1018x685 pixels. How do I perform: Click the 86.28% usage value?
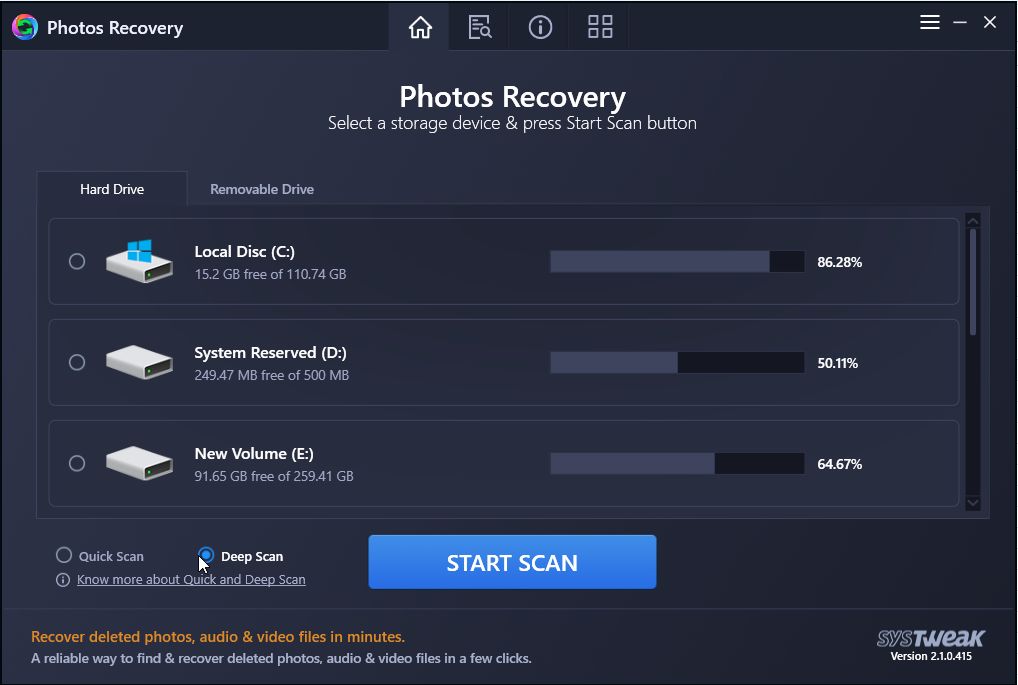pos(839,262)
